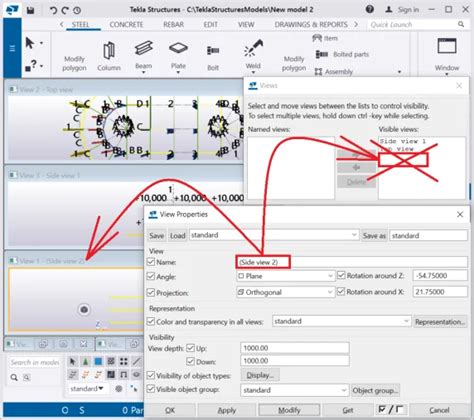
Task: Open the Projection dropdown showing Orthogonal
Action: coord(285,292)
